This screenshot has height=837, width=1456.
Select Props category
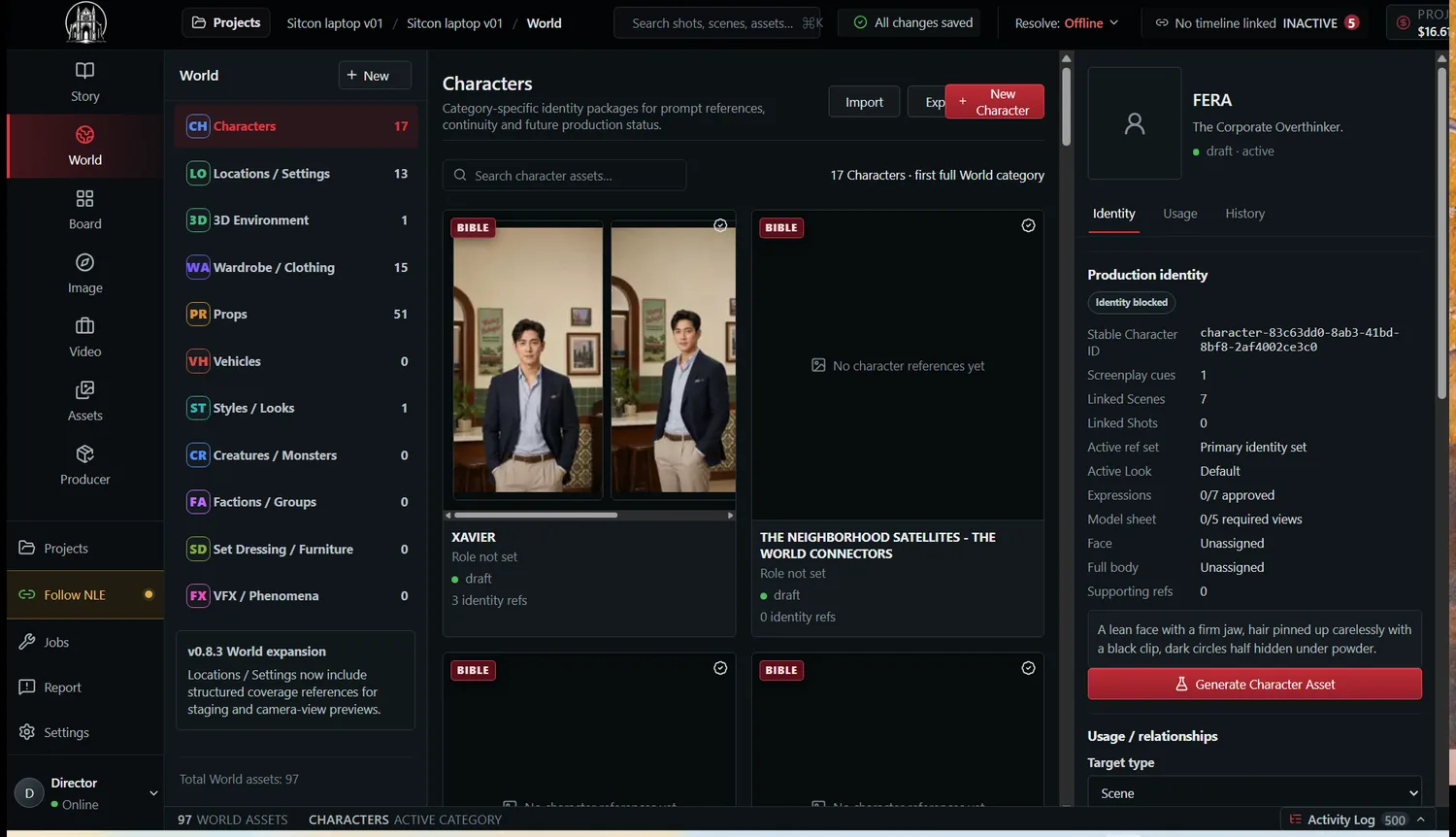pyautogui.click(x=296, y=315)
